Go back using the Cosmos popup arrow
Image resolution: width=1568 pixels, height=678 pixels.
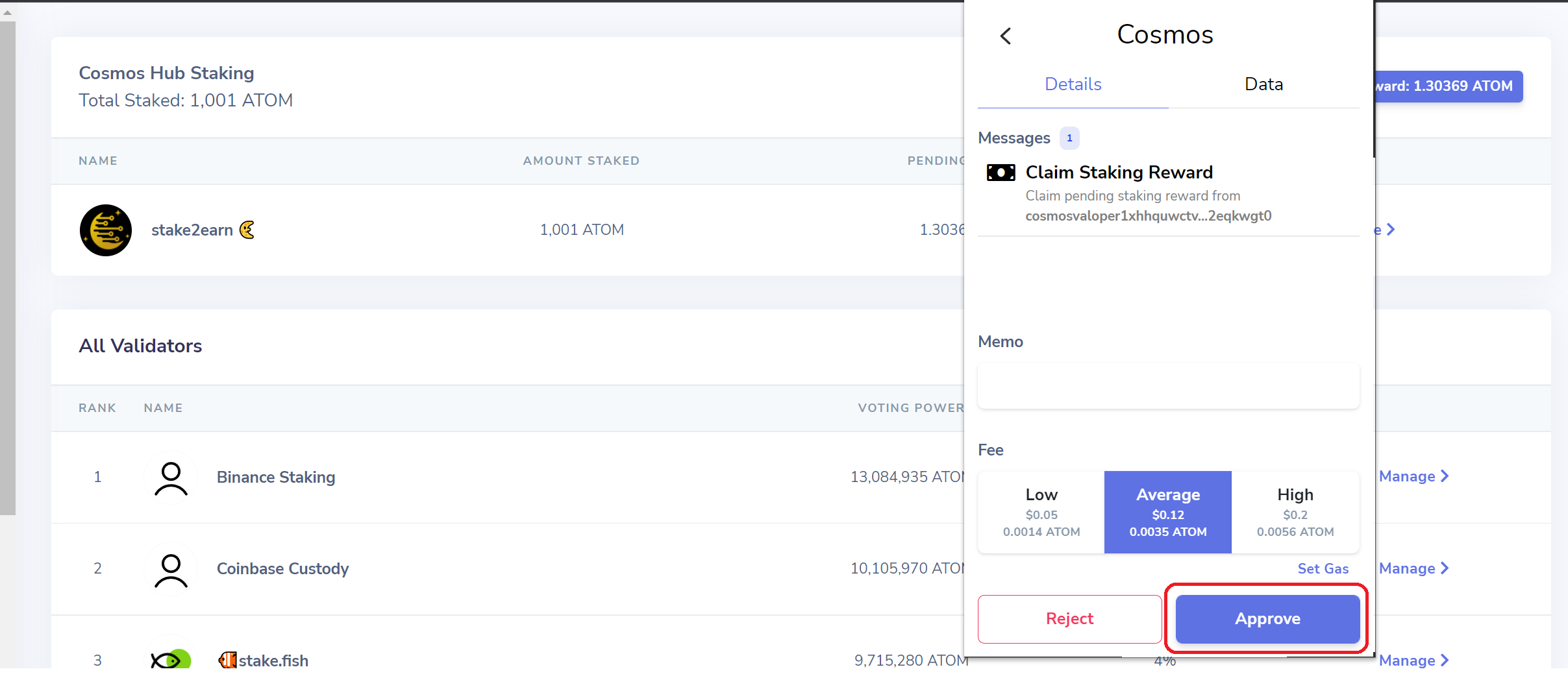click(x=1006, y=36)
